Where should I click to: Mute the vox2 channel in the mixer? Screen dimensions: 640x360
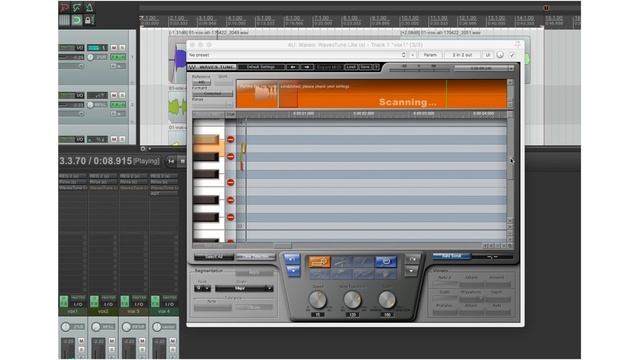click(111, 340)
